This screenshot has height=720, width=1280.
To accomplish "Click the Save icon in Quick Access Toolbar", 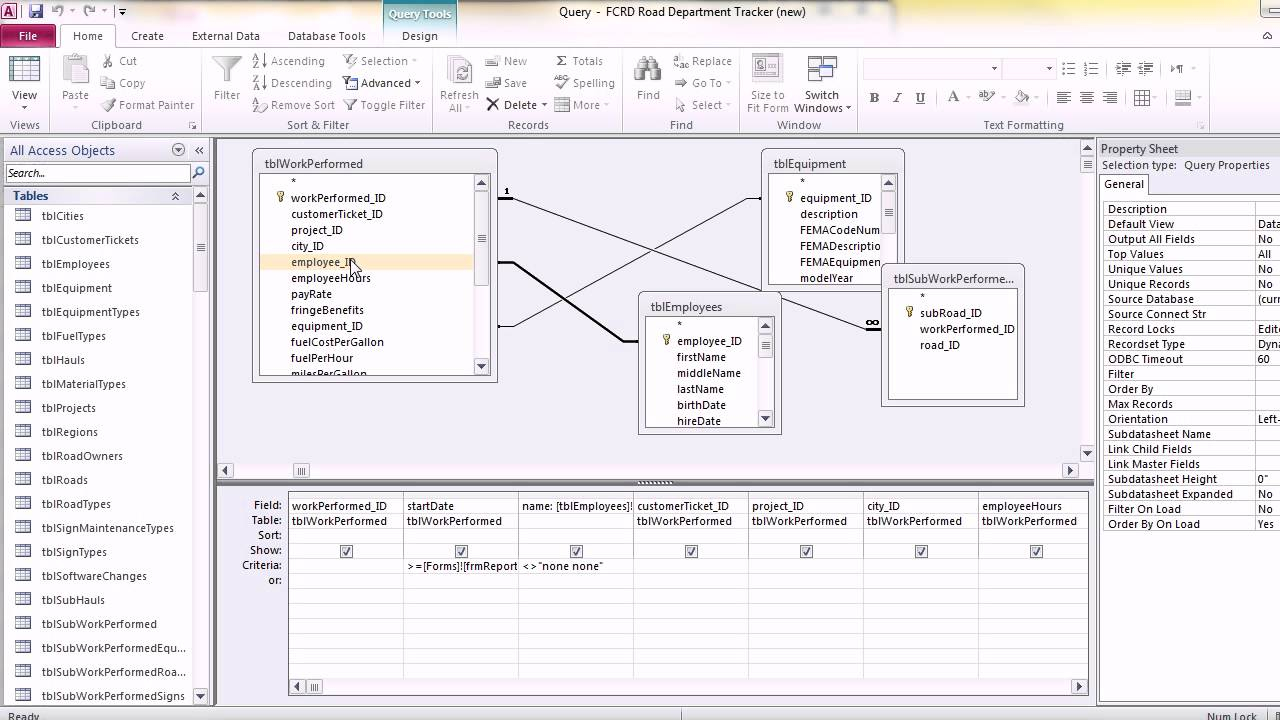I will pyautogui.click(x=36, y=11).
